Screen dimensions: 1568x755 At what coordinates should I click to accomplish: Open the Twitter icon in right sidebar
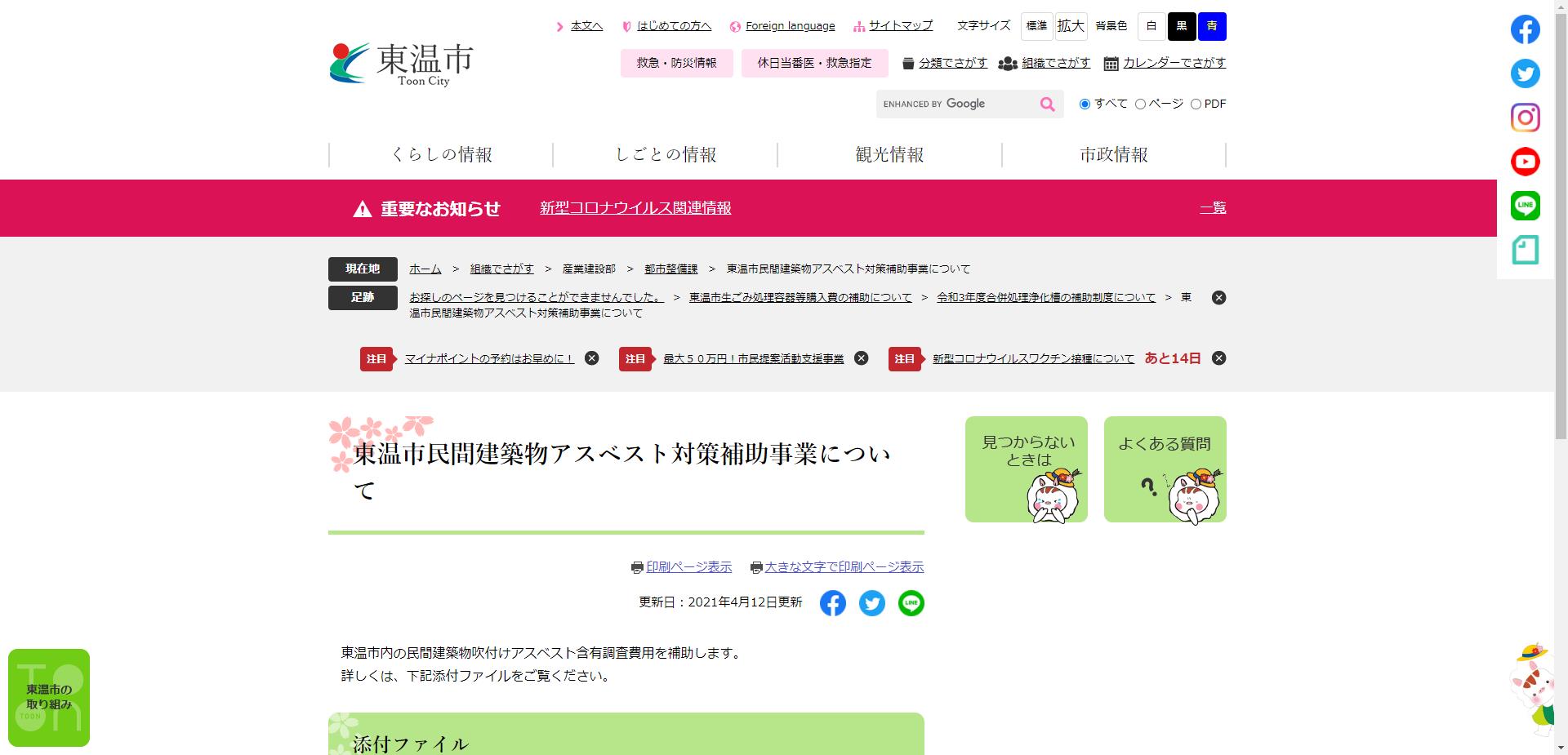pos(1524,73)
